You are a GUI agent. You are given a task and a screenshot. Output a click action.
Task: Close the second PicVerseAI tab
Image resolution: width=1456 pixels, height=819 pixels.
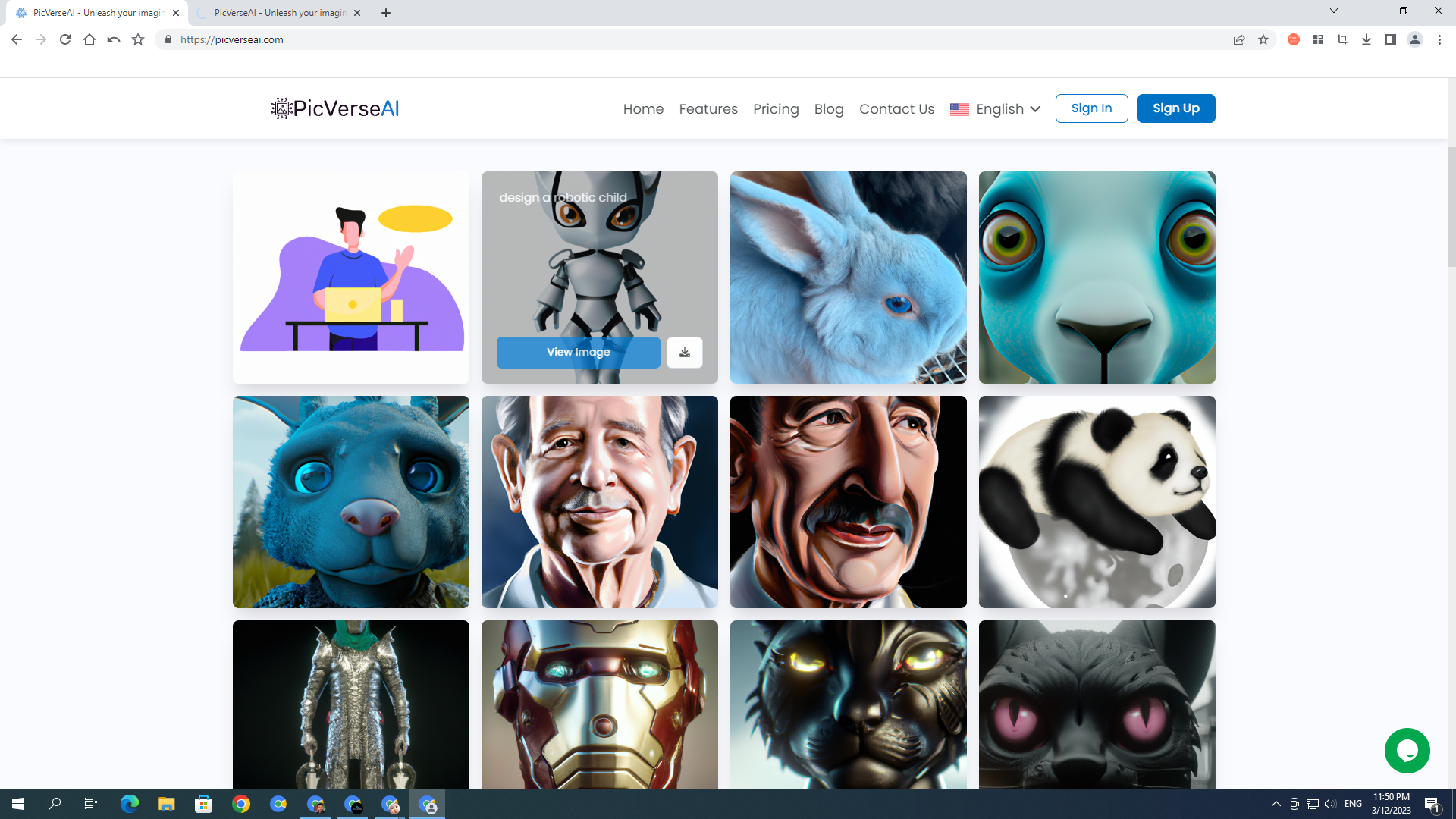pyautogui.click(x=357, y=13)
